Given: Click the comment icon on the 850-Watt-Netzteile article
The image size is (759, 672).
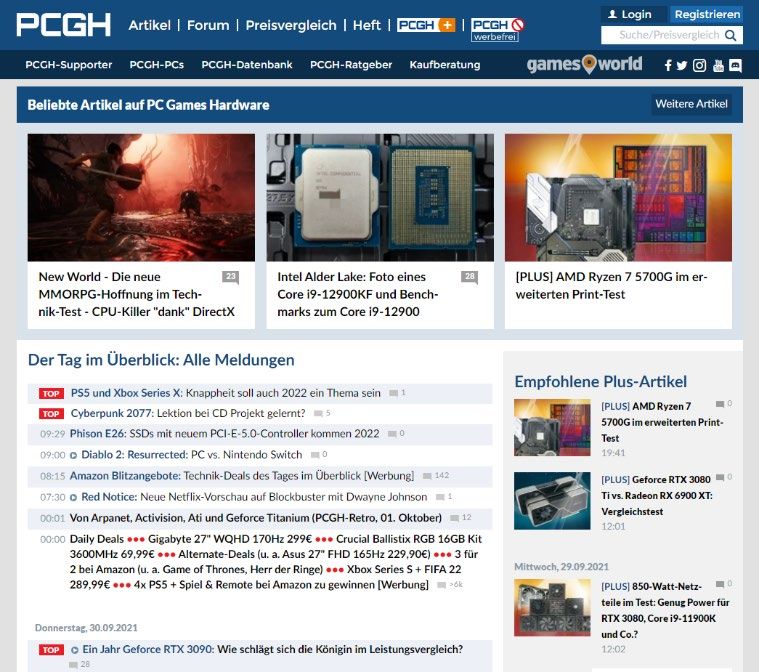Looking at the screenshot, I should [720, 584].
